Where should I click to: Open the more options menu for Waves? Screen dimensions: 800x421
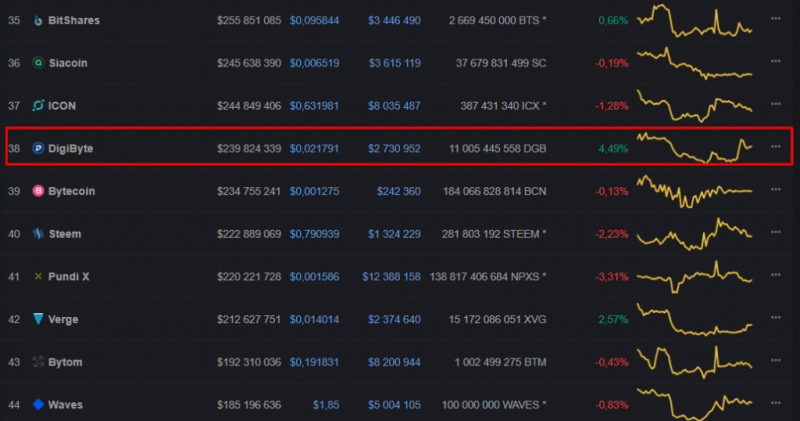(x=776, y=403)
